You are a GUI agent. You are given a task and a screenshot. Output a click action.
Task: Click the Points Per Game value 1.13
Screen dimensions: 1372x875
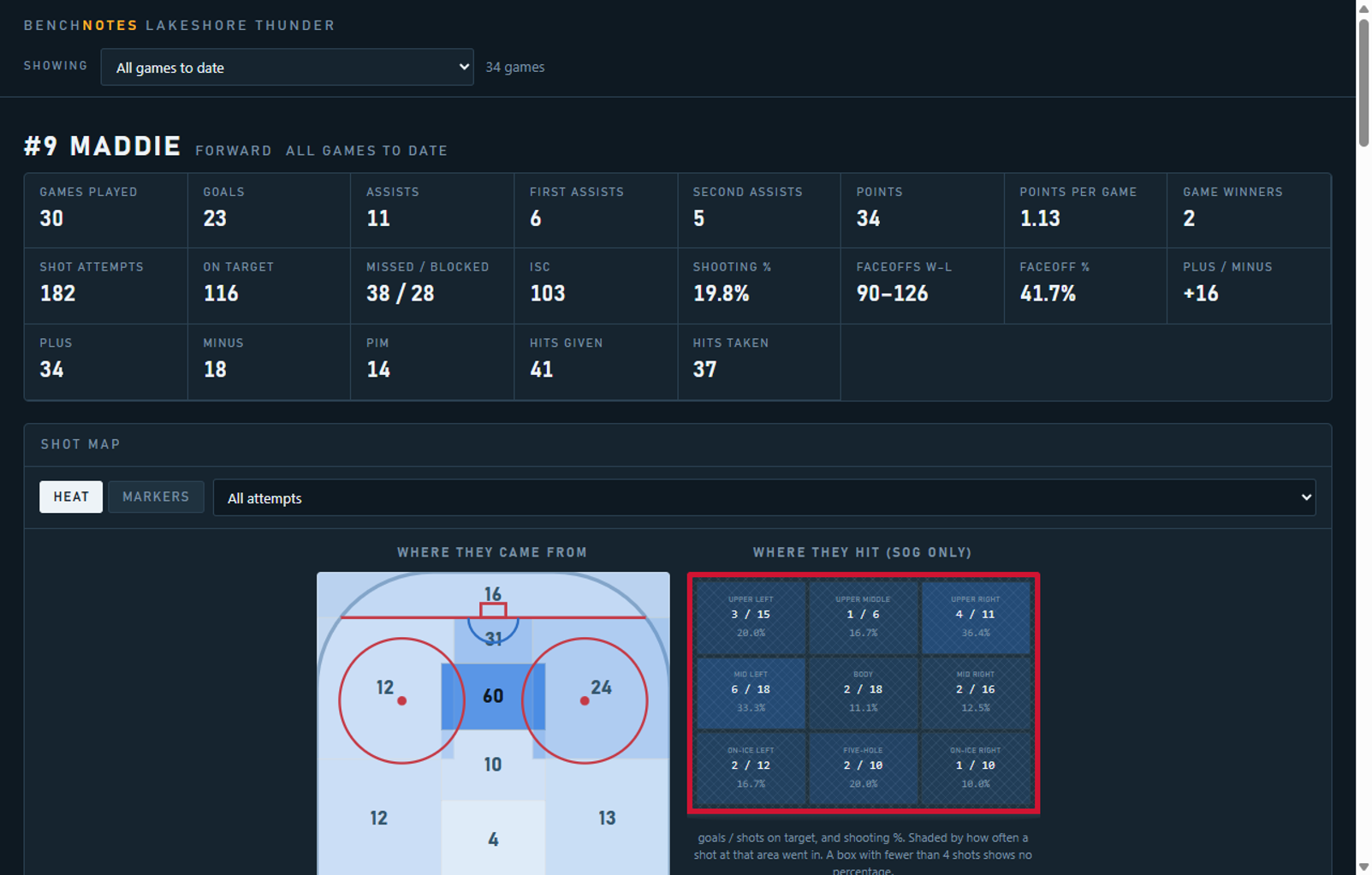1040,218
